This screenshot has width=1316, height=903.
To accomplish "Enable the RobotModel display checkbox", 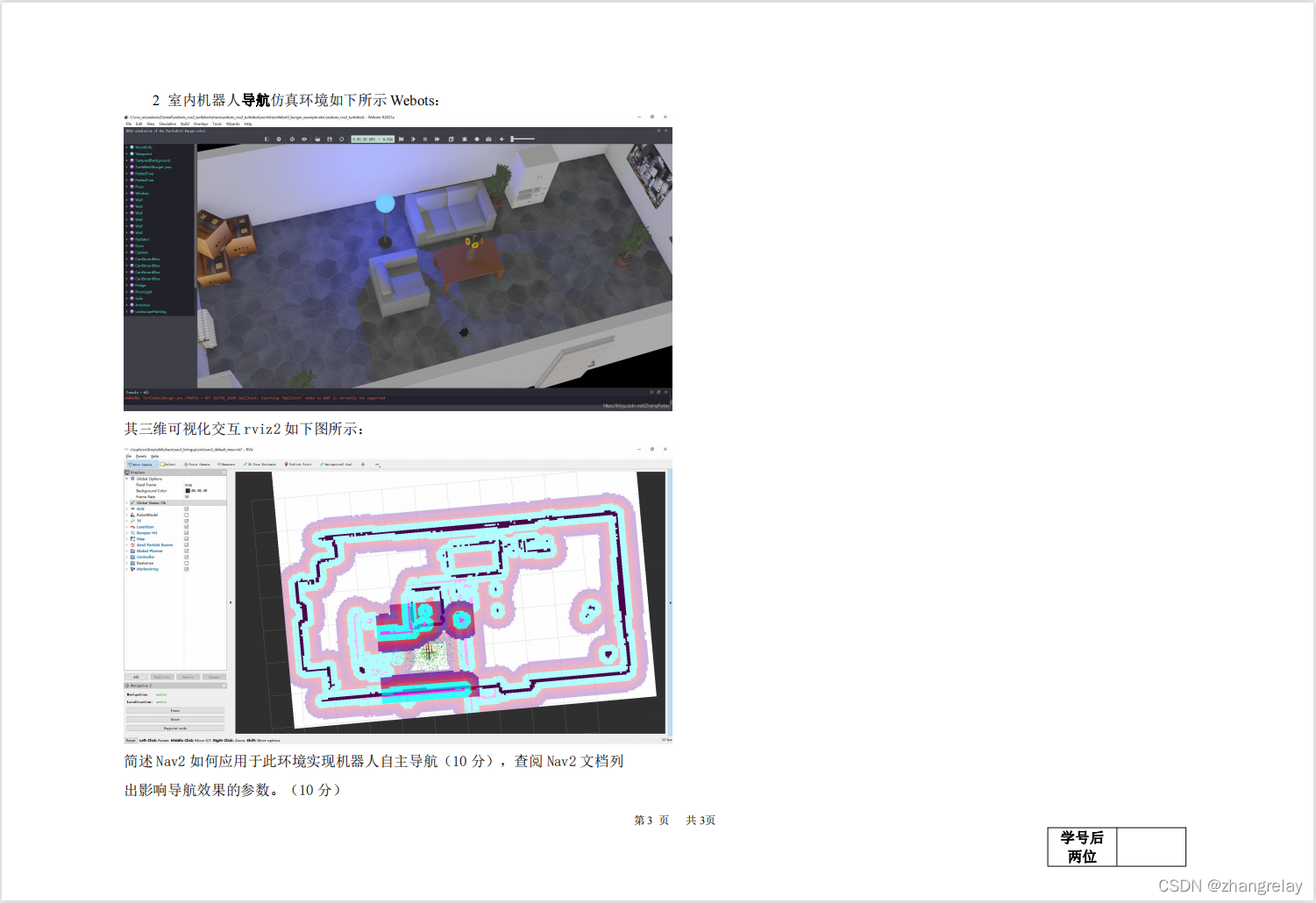I will coord(187,515).
